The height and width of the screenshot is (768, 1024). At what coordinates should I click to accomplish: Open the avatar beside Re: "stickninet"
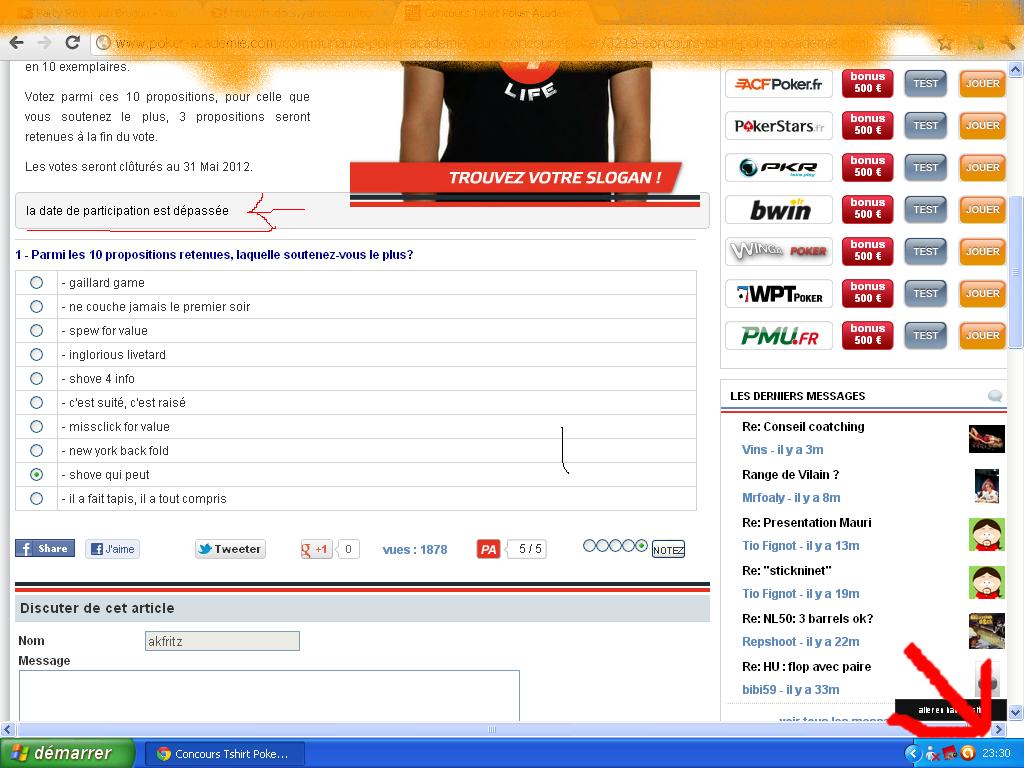(986, 583)
